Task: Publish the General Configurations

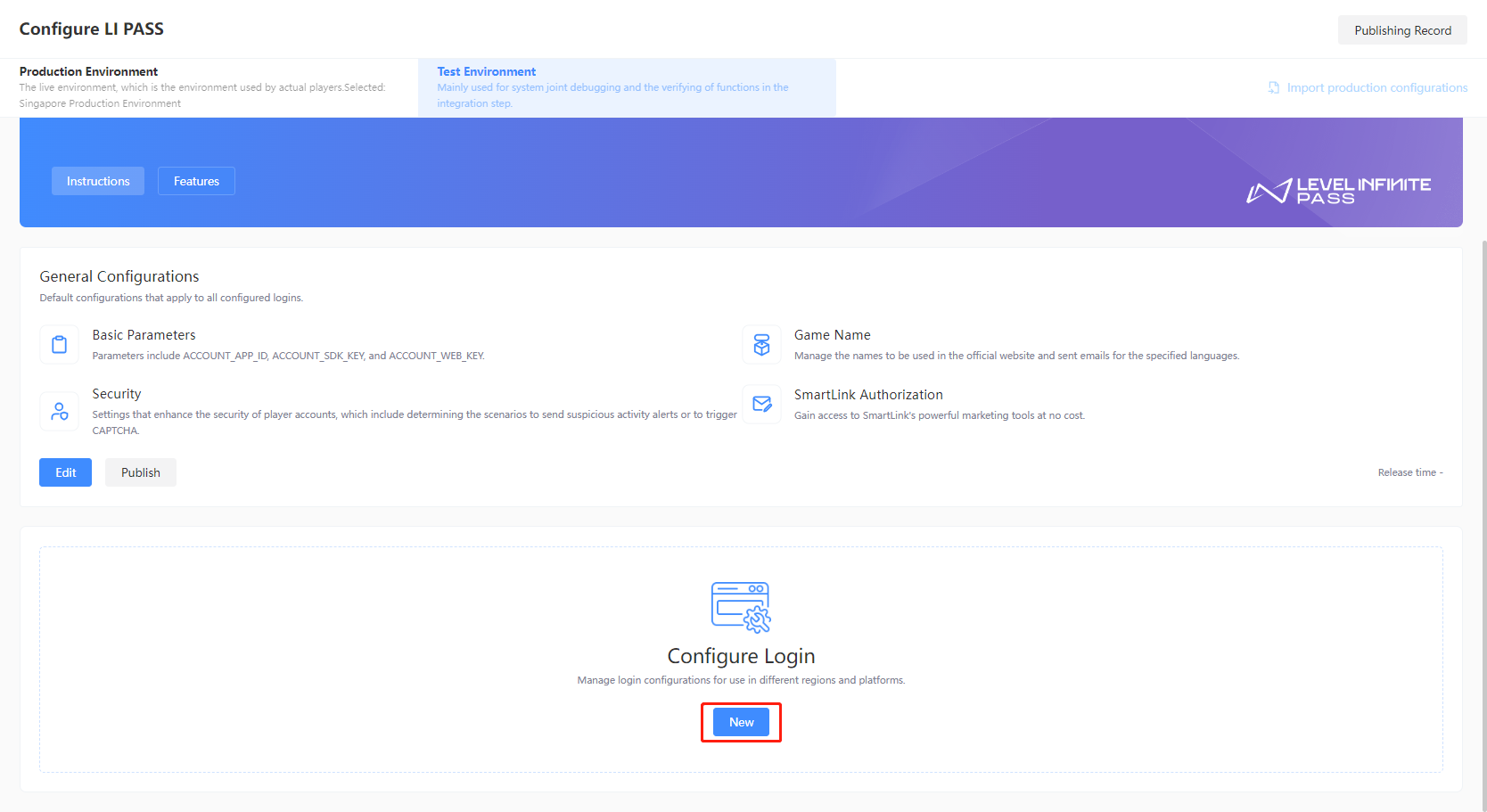Action: (141, 472)
